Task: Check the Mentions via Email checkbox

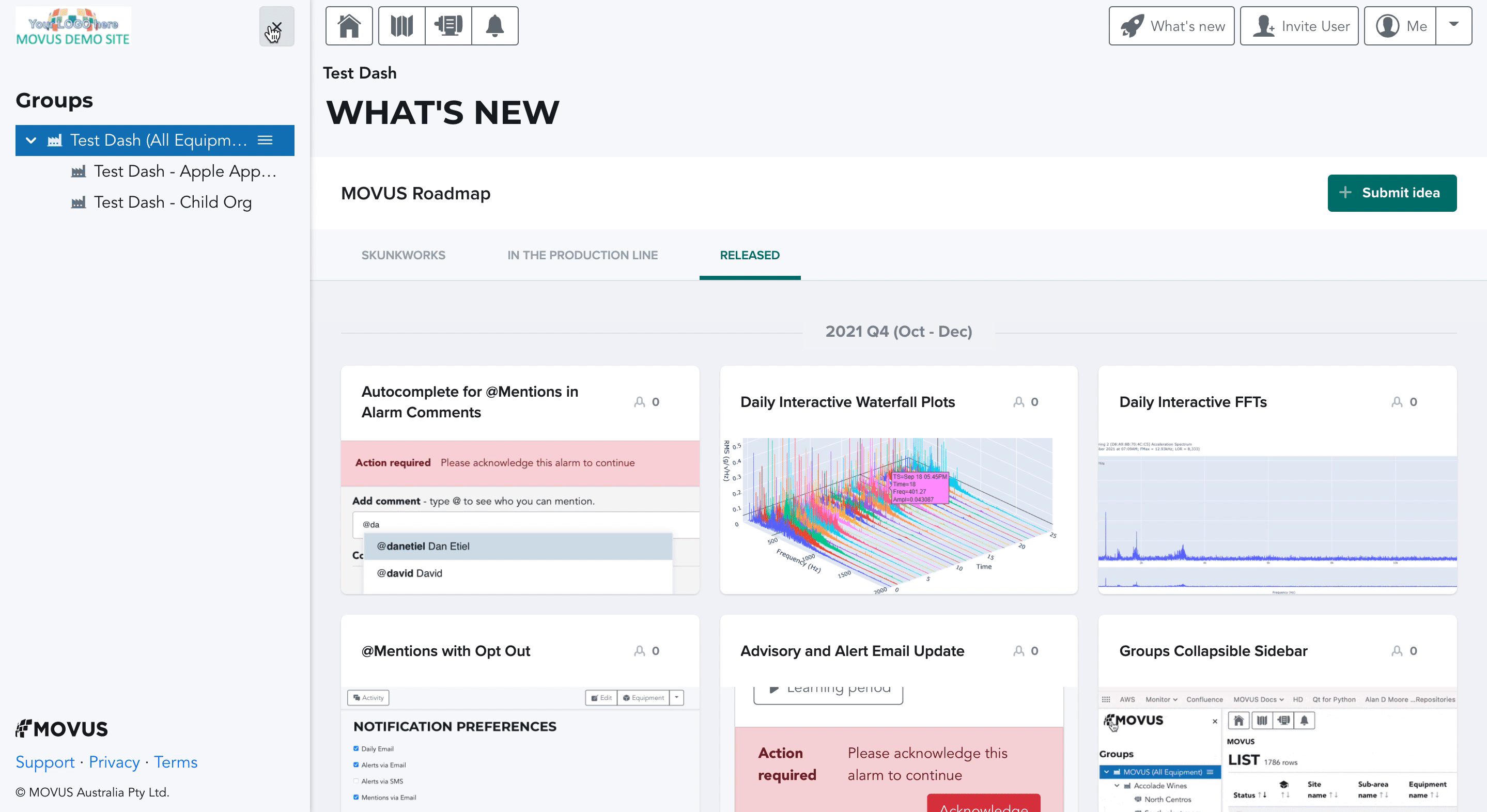Action: tap(355, 796)
